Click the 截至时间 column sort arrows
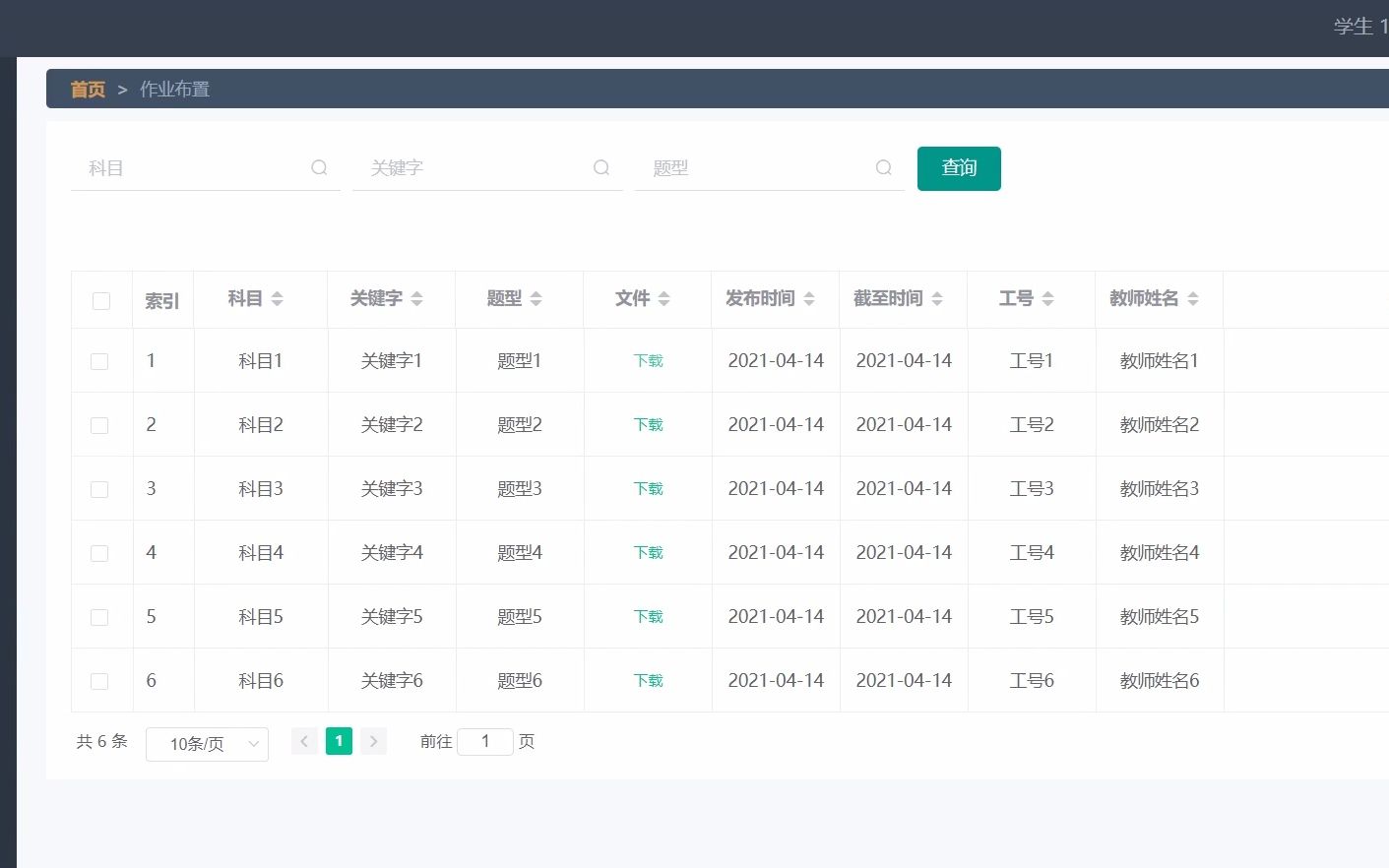This screenshot has height=868, width=1389. pos(936,299)
